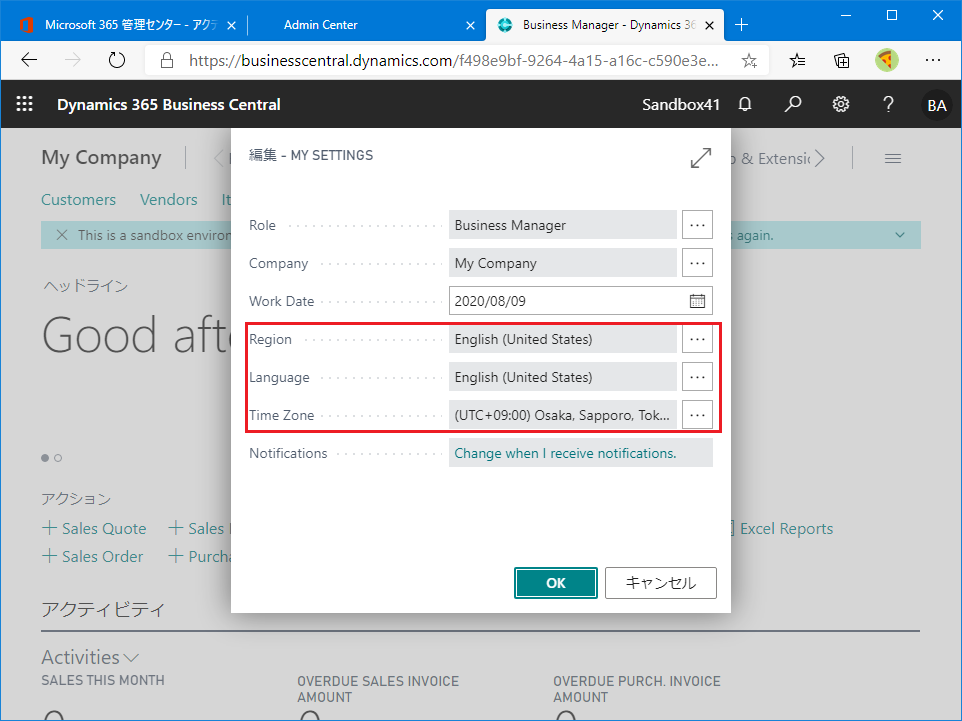The width and height of the screenshot is (962, 721).
Task: Click the Sandbox41 environment name
Action: tap(680, 104)
